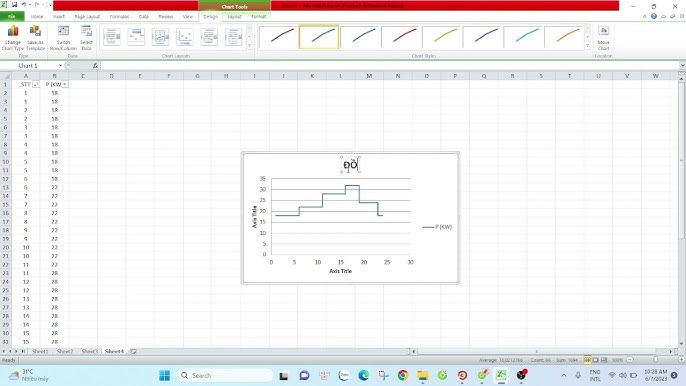The width and height of the screenshot is (686, 386).
Task: Click the horizontal Axis Title below chart
Action: pyautogui.click(x=340, y=271)
